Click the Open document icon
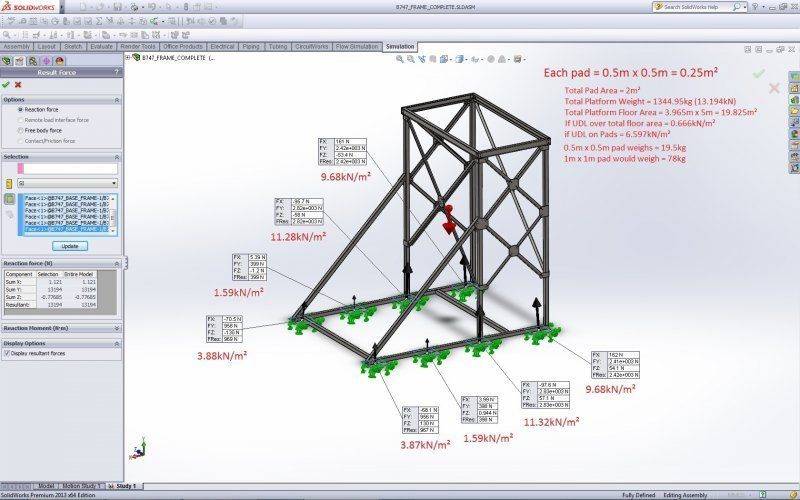The image size is (800, 500). (100, 7)
